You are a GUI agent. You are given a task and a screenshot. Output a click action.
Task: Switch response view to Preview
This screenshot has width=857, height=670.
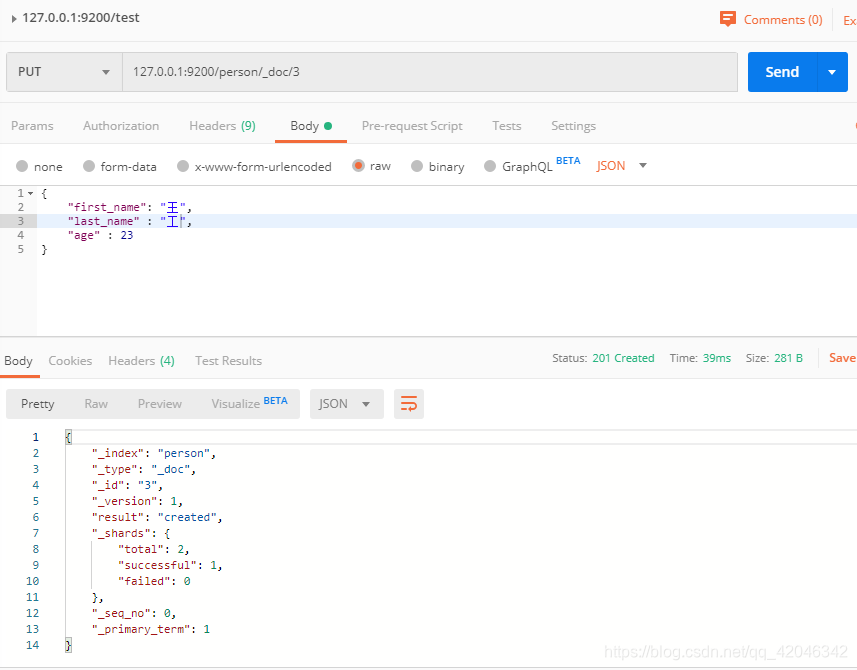point(160,404)
